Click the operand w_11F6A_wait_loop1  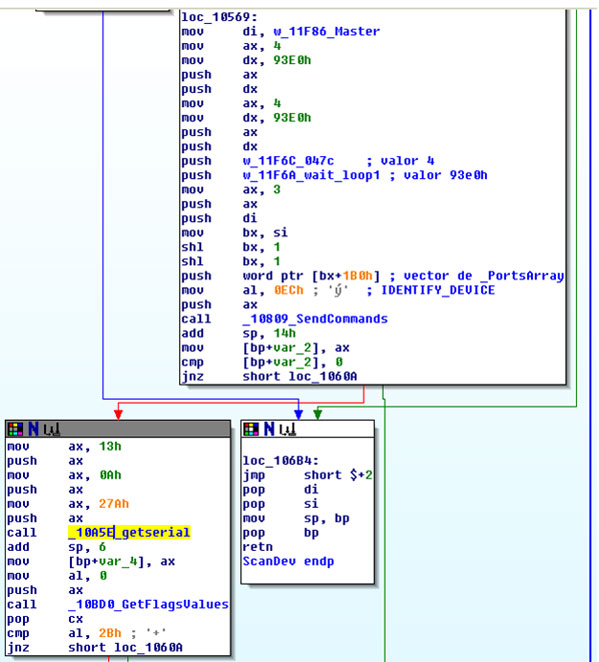[x=311, y=175]
